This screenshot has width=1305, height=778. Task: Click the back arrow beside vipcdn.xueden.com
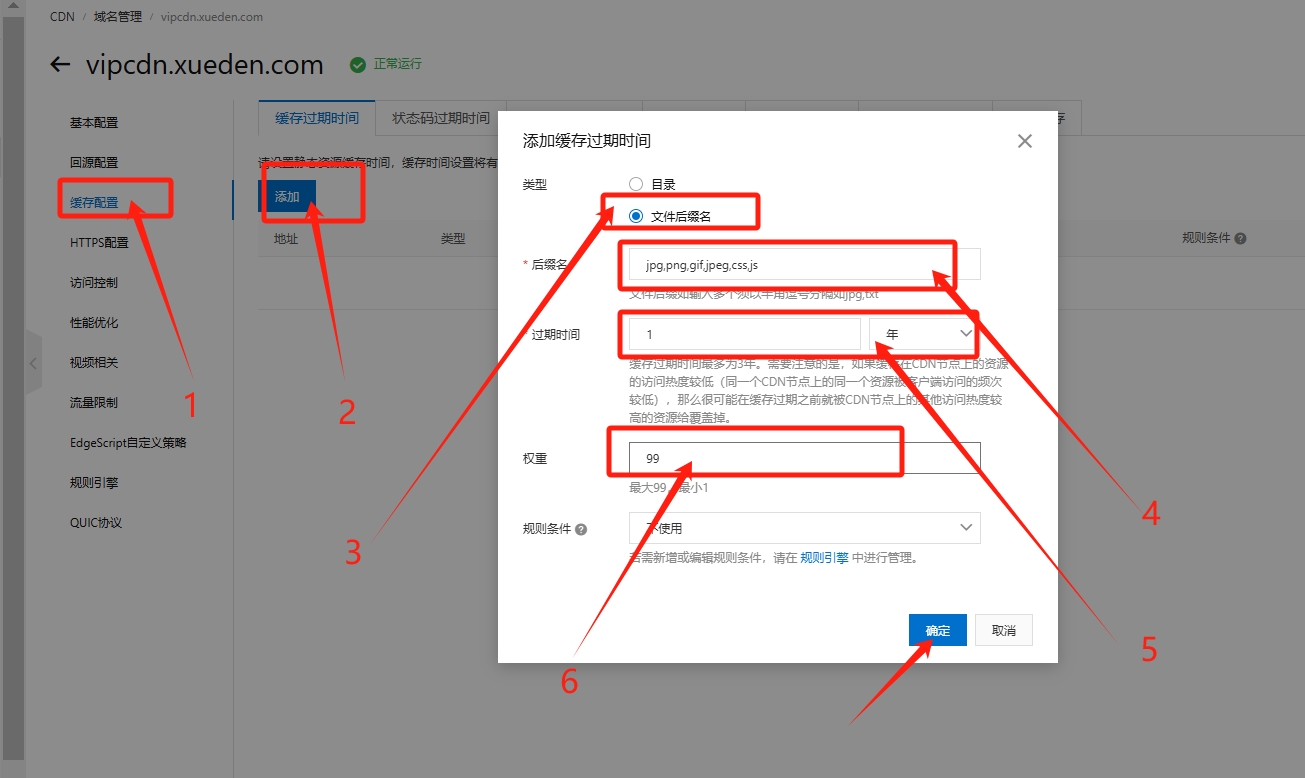60,65
